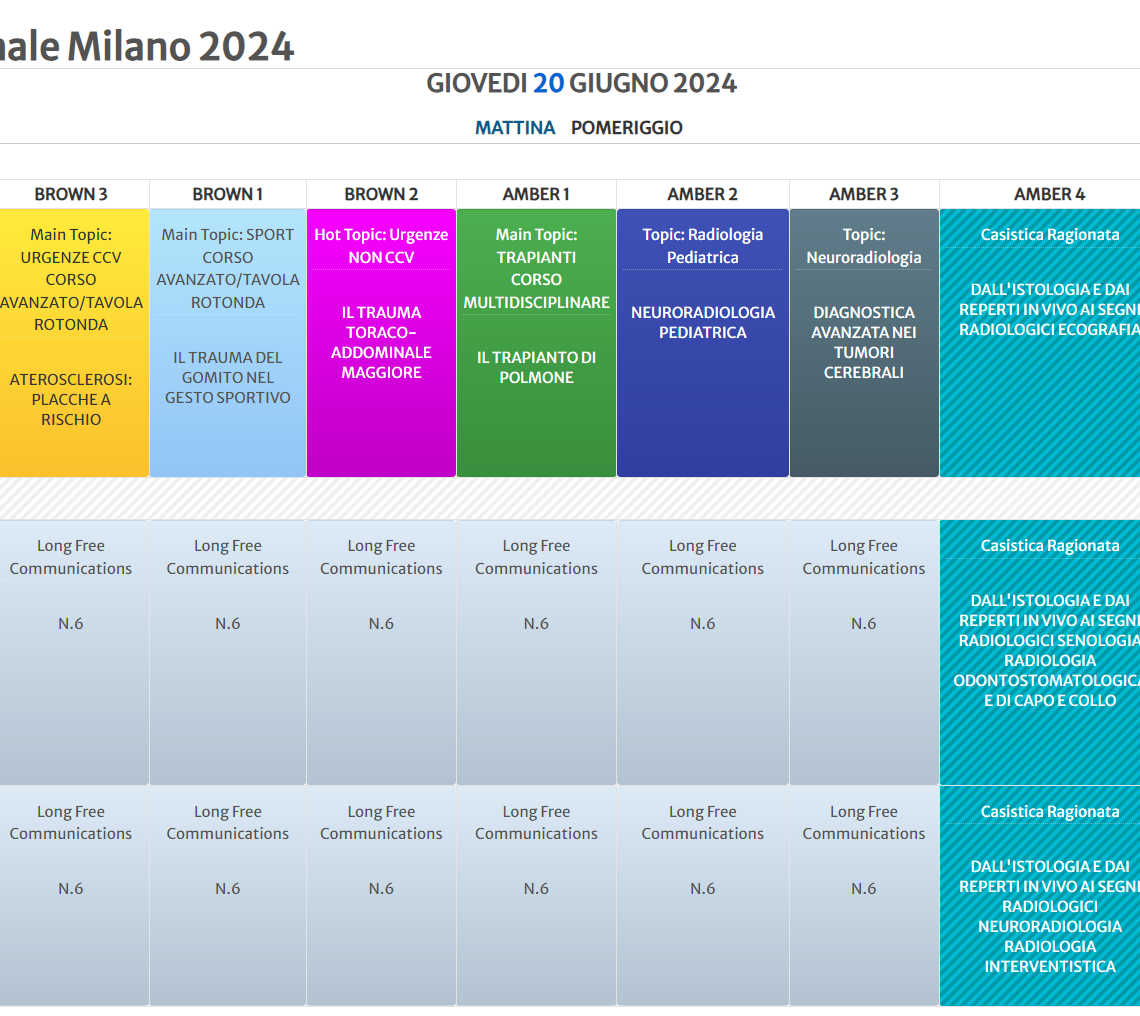
Task: Click the AMBER 2 room header
Action: click(702, 194)
